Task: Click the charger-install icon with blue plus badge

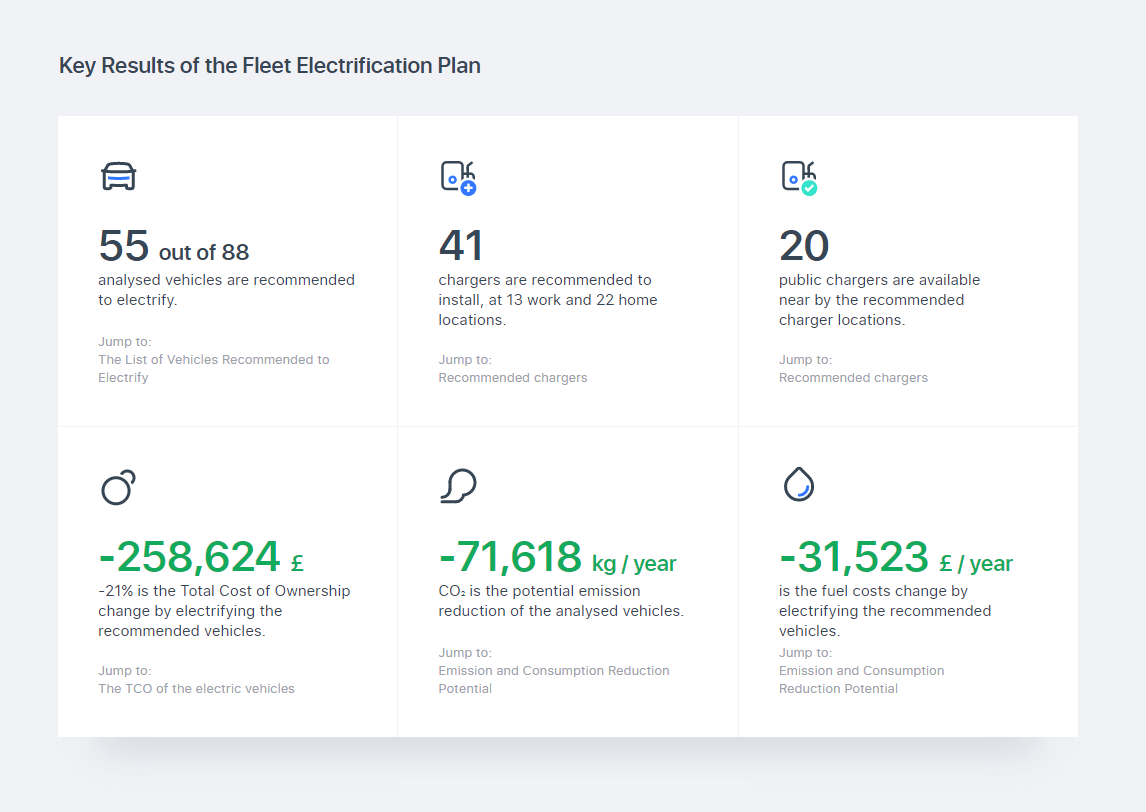Action: pyautogui.click(x=456, y=177)
